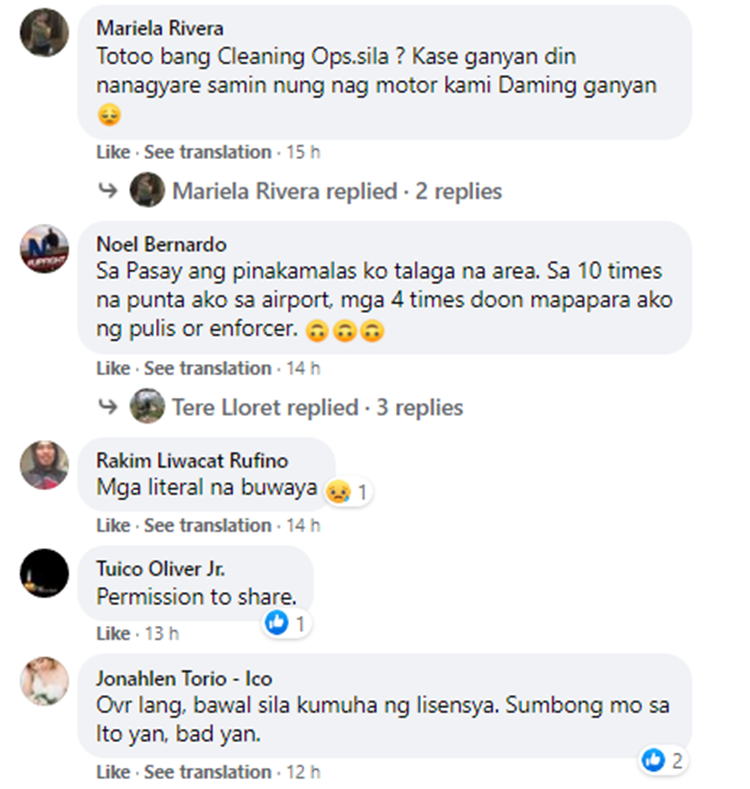View the two likes on Jonahlen's comment

(663, 760)
